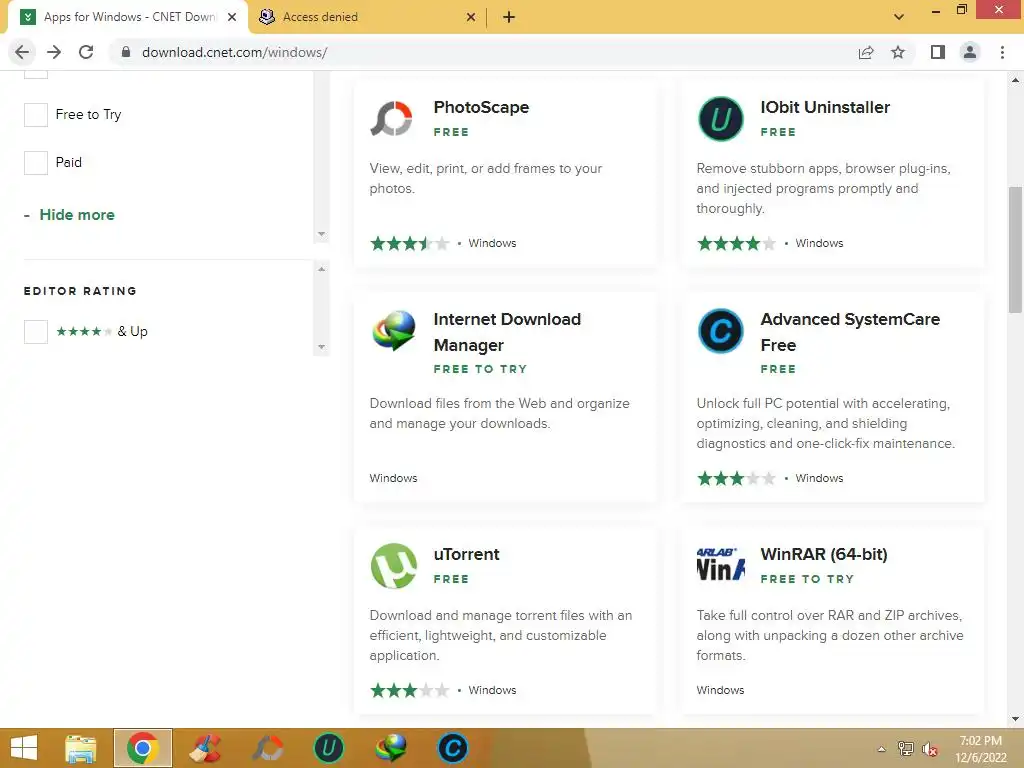
Task: Open File Explorer from the taskbar
Action: pyautogui.click(x=81, y=748)
